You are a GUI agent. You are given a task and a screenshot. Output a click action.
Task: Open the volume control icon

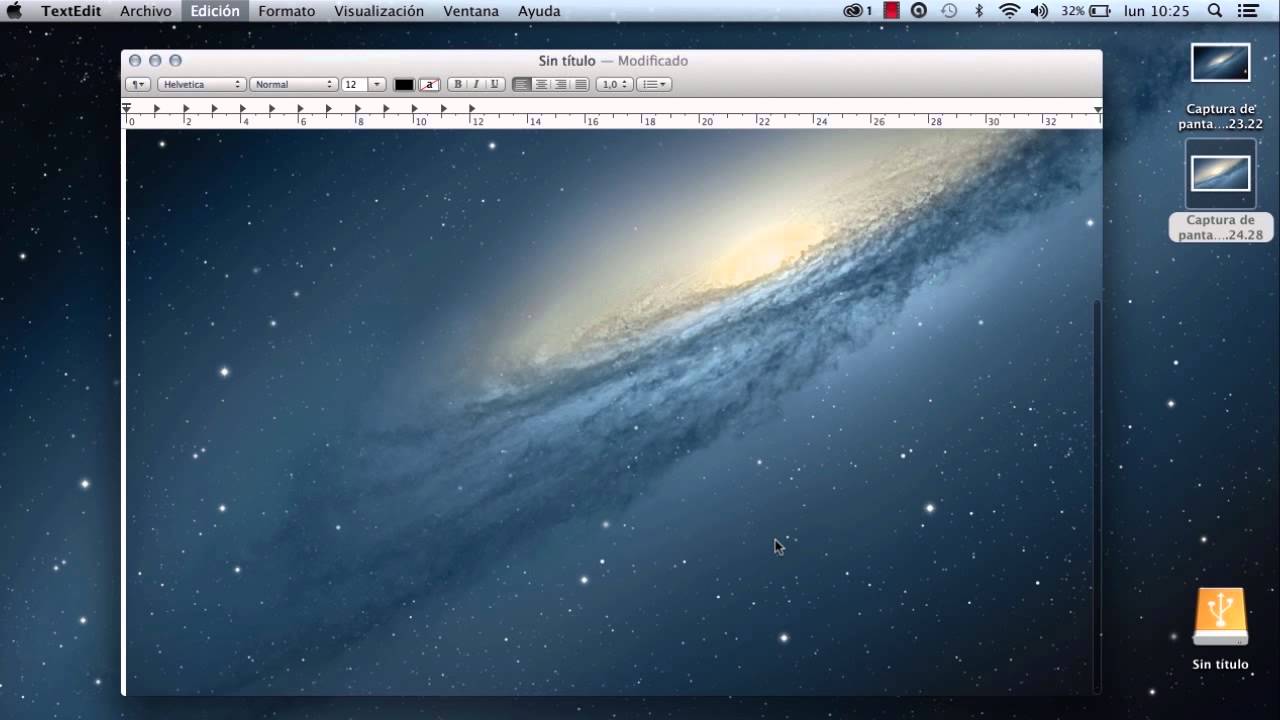point(1040,11)
